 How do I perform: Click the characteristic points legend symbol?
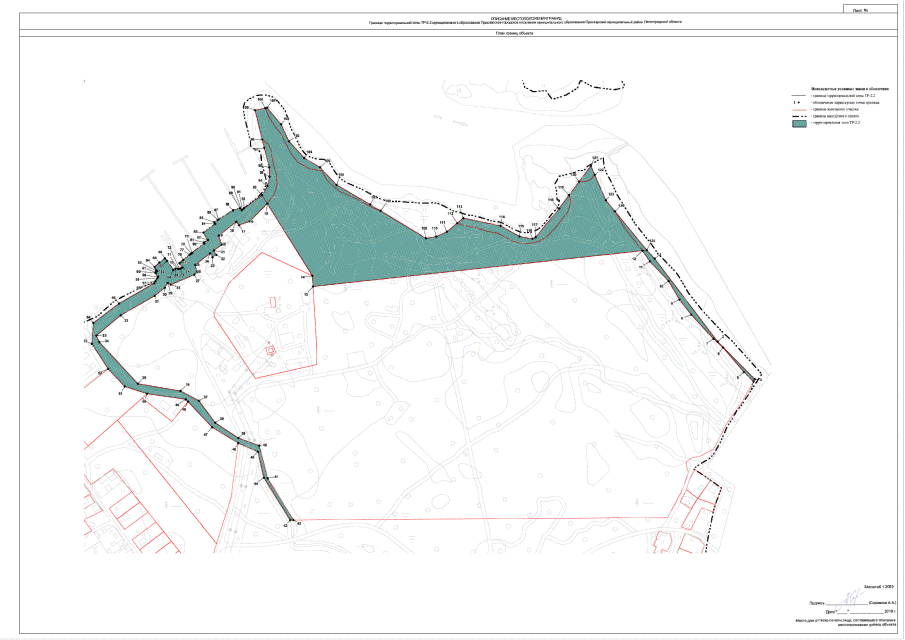[x=799, y=102]
